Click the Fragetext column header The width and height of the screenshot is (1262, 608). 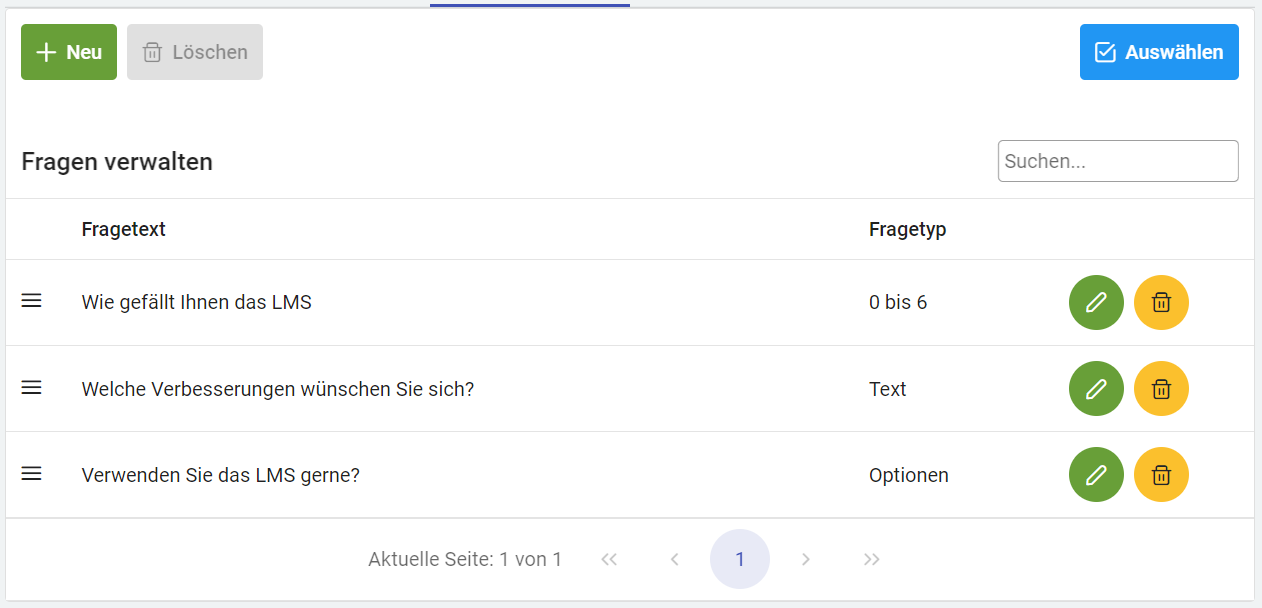click(124, 229)
